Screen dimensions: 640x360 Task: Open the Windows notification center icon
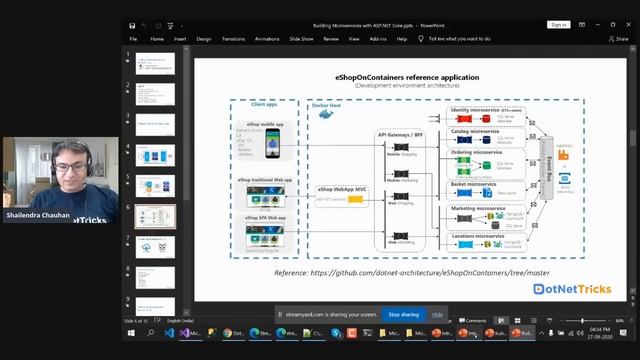click(623, 333)
